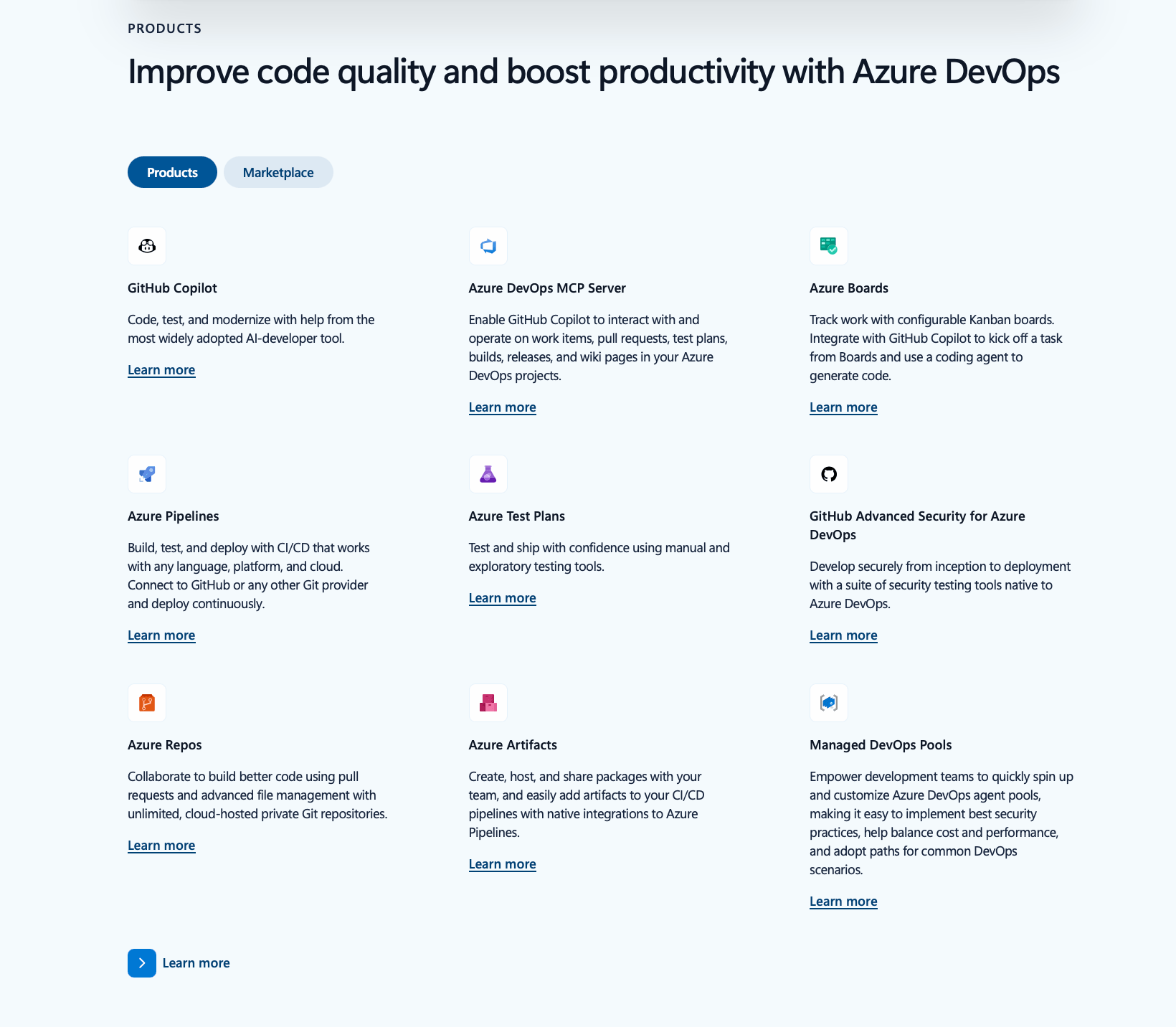Click the Managed DevOps Pools heading

pyautogui.click(x=881, y=745)
